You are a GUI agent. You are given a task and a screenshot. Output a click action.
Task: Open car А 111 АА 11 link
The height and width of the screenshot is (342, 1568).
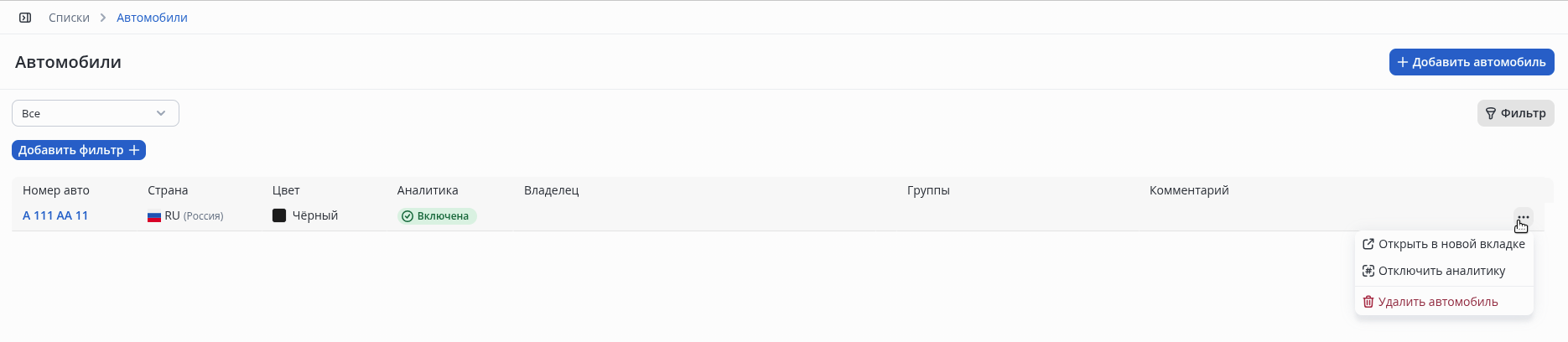pos(55,215)
